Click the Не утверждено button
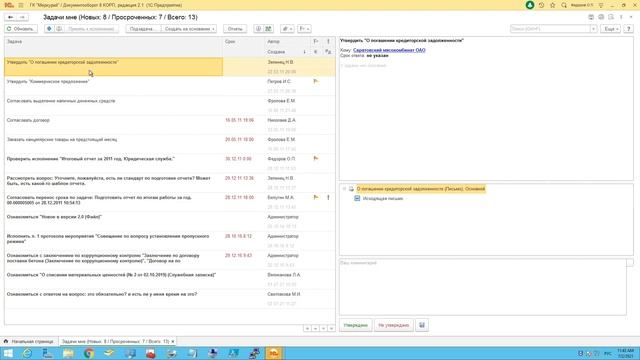The image size is (640, 360). point(393,325)
